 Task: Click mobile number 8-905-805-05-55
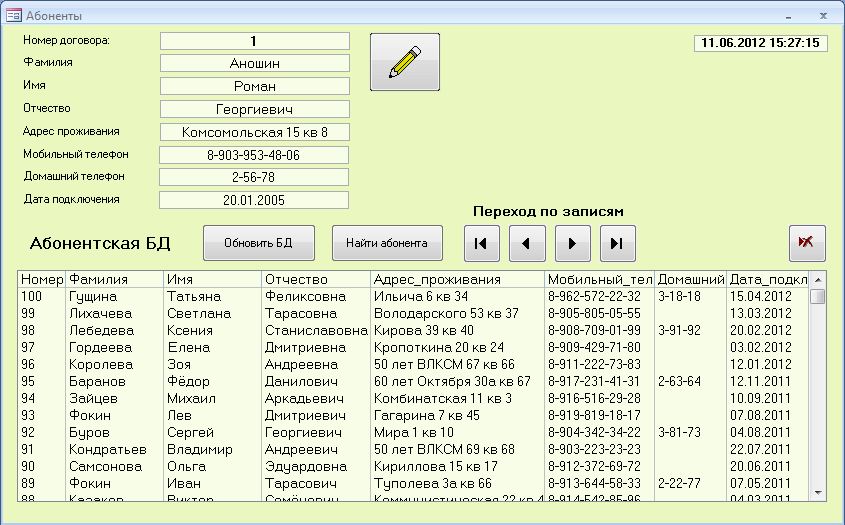click(x=594, y=314)
